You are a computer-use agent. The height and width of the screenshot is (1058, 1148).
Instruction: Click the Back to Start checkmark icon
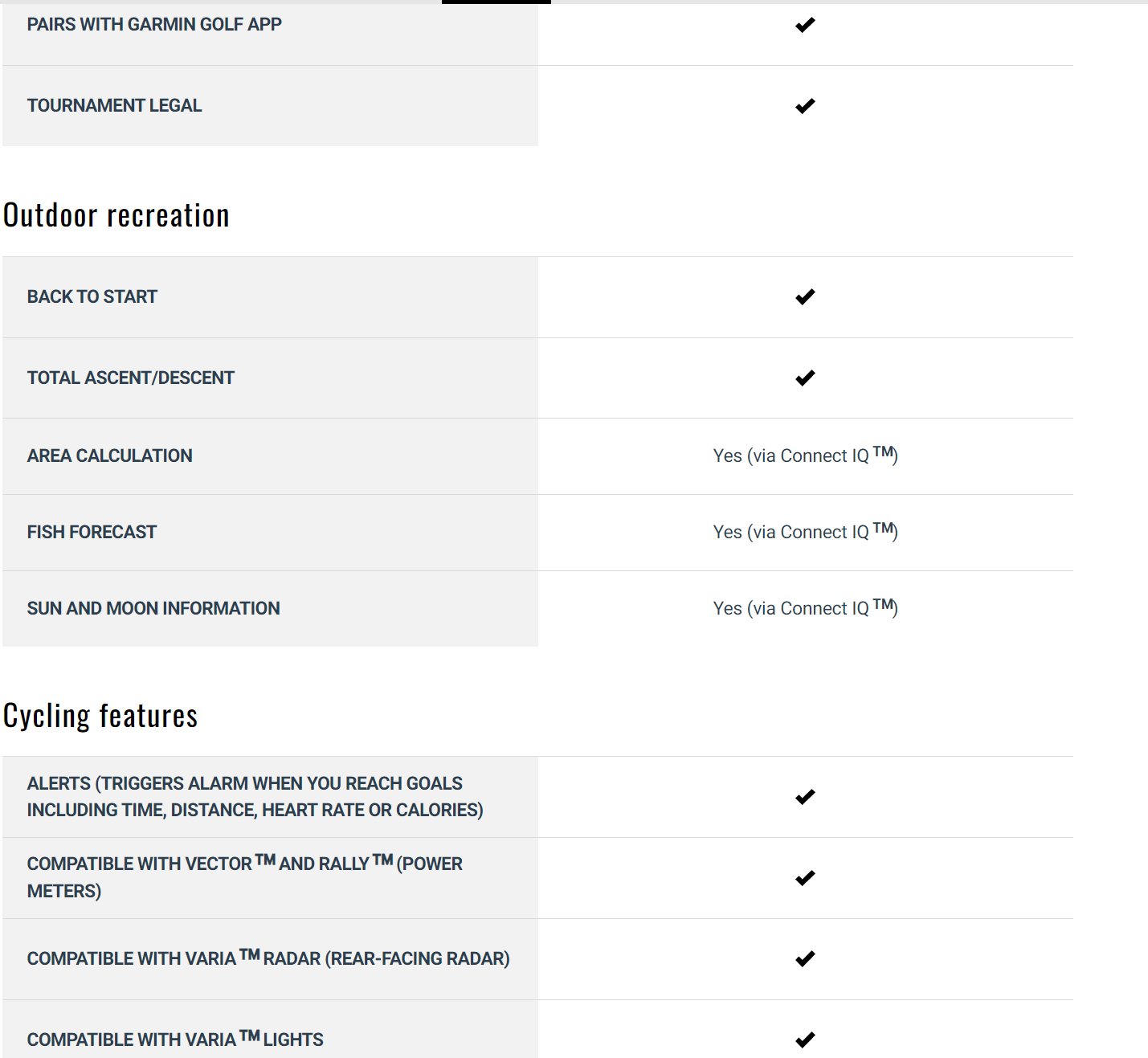tap(805, 297)
